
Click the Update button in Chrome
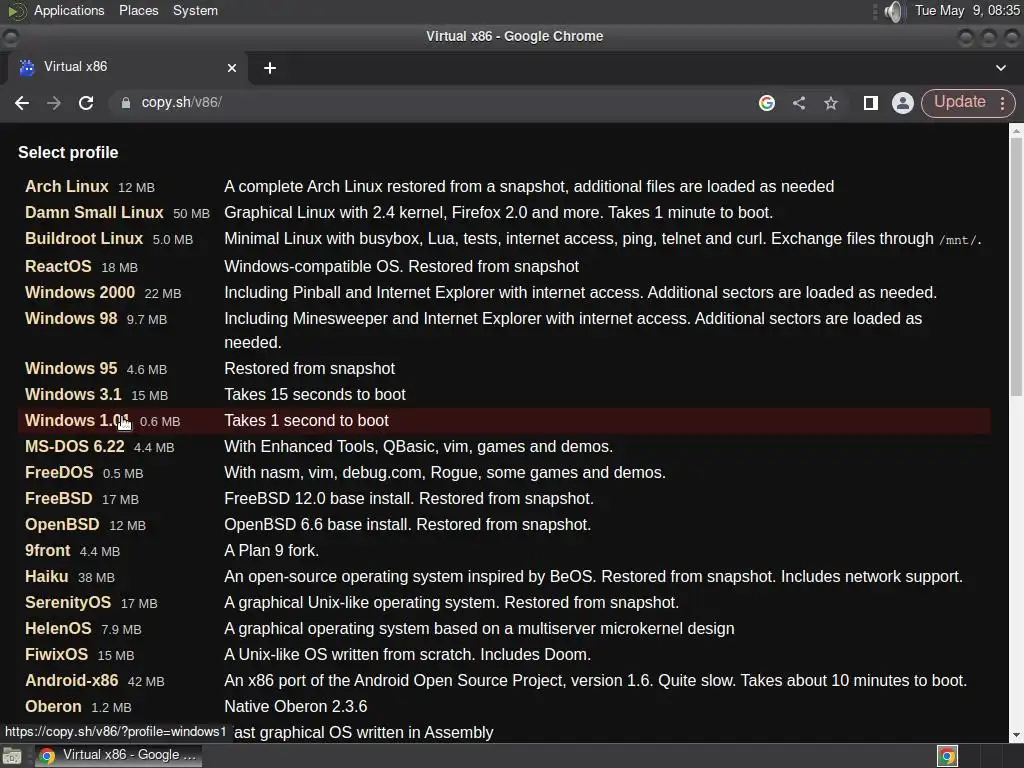tap(959, 103)
